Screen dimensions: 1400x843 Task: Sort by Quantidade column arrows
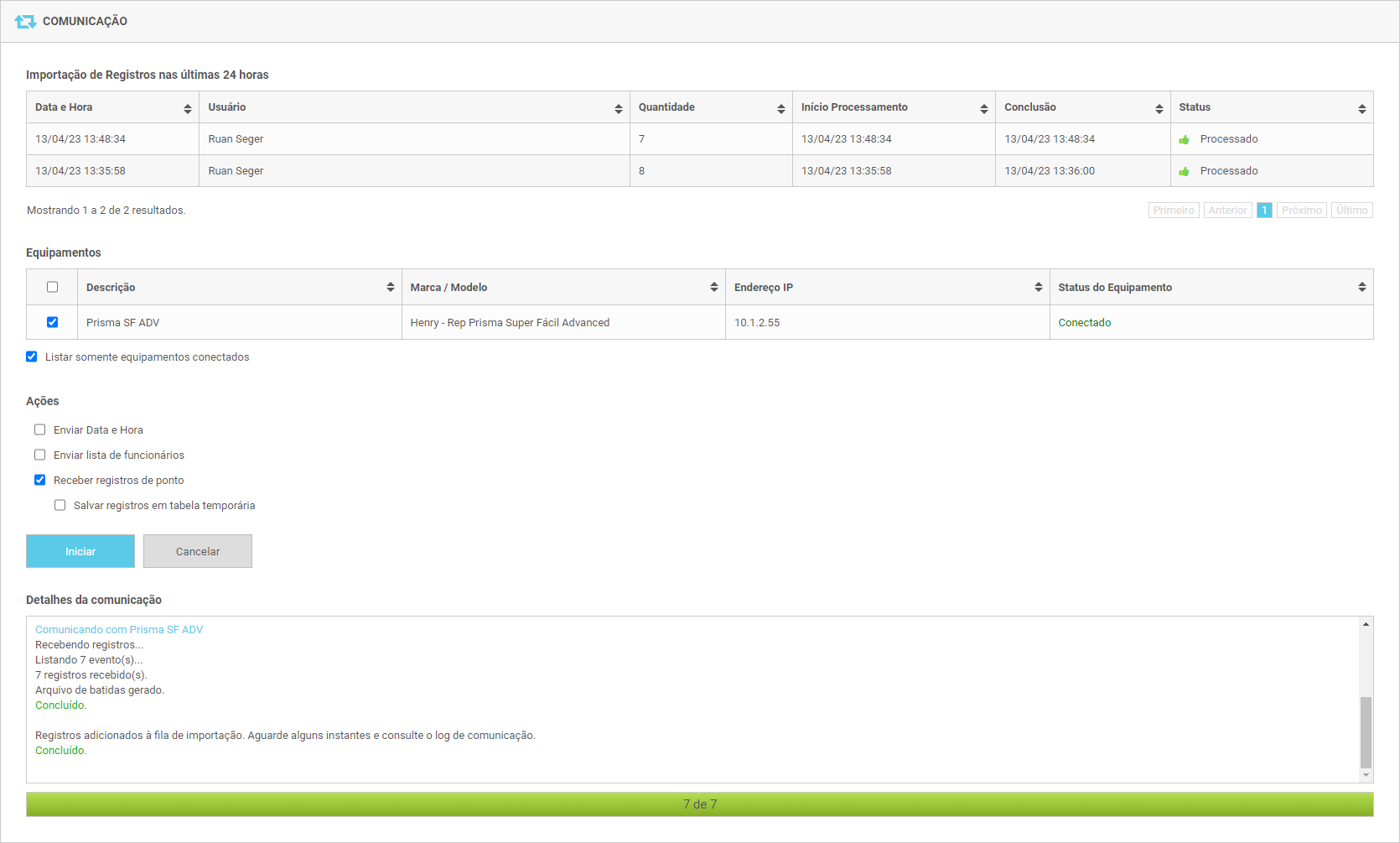pos(780,109)
